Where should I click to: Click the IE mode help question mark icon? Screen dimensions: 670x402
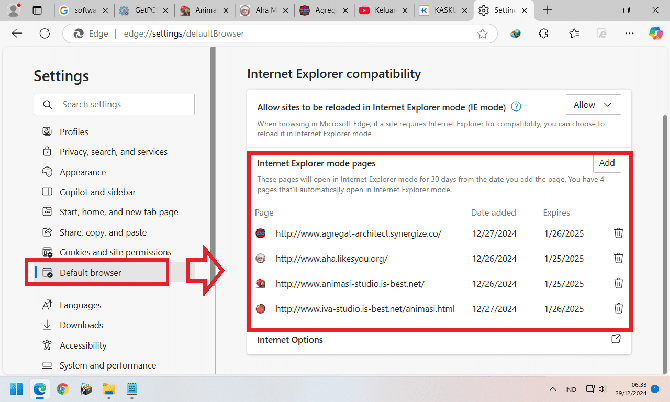516,106
